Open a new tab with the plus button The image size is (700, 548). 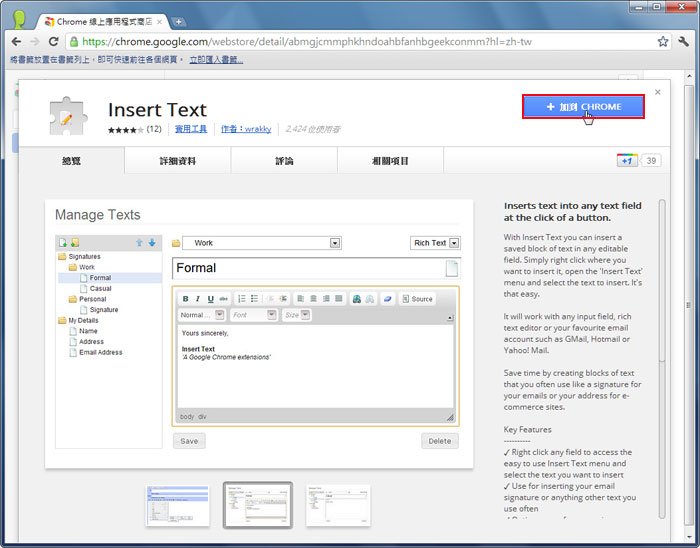pyautogui.click(x=178, y=21)
